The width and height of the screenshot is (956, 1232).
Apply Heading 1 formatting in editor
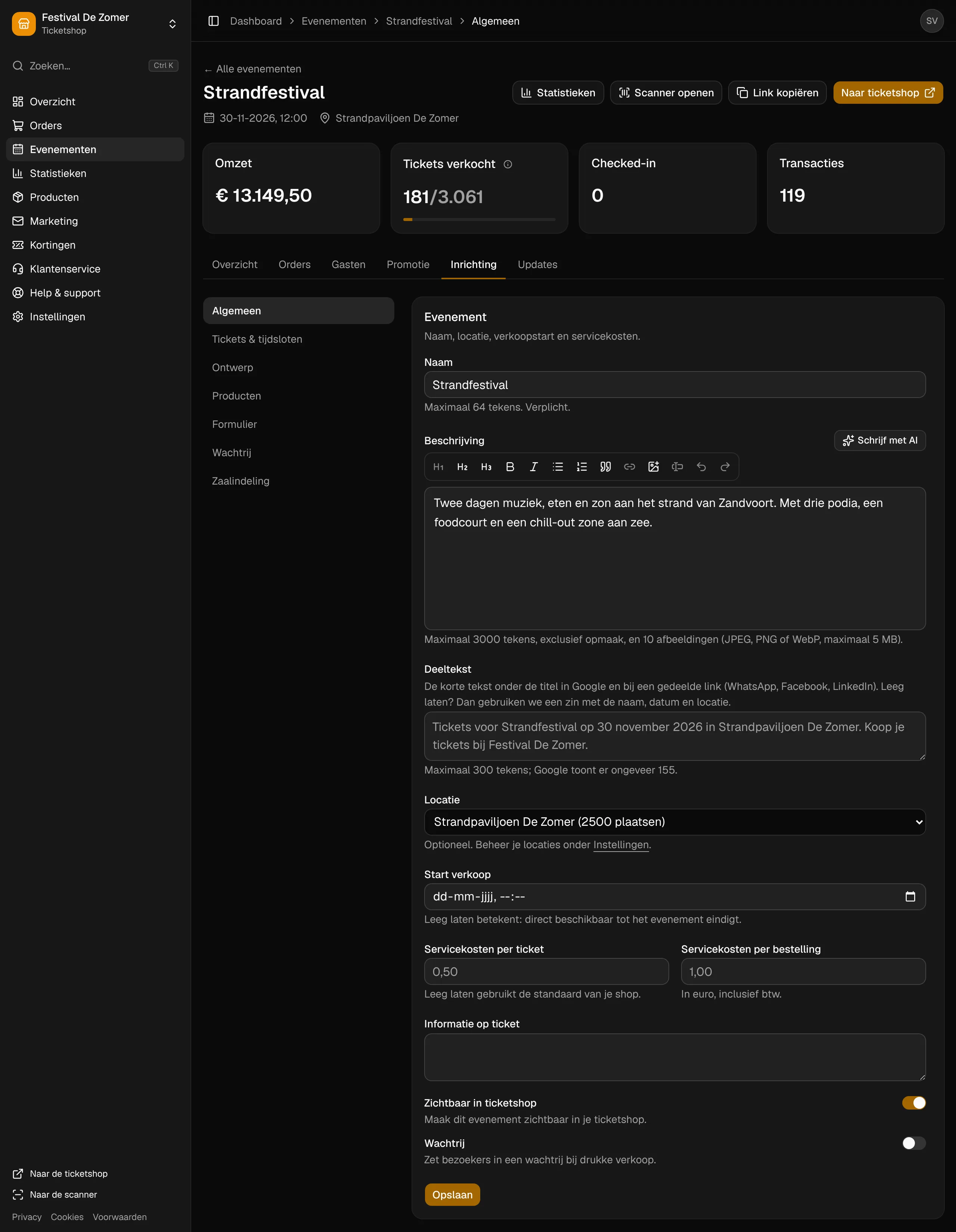click(x=438, y=467)
